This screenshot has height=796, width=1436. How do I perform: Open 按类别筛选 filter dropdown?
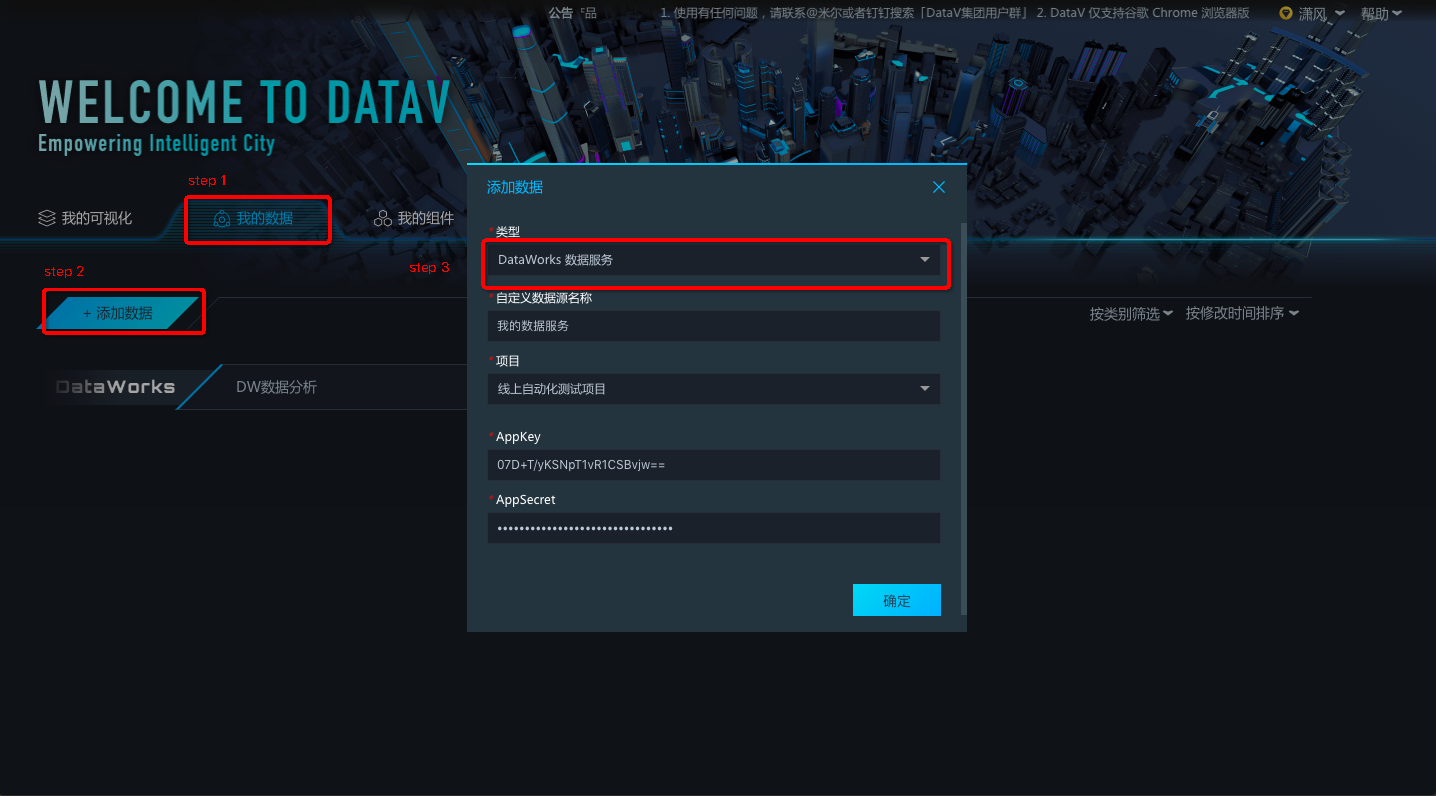click(1131, 314)
